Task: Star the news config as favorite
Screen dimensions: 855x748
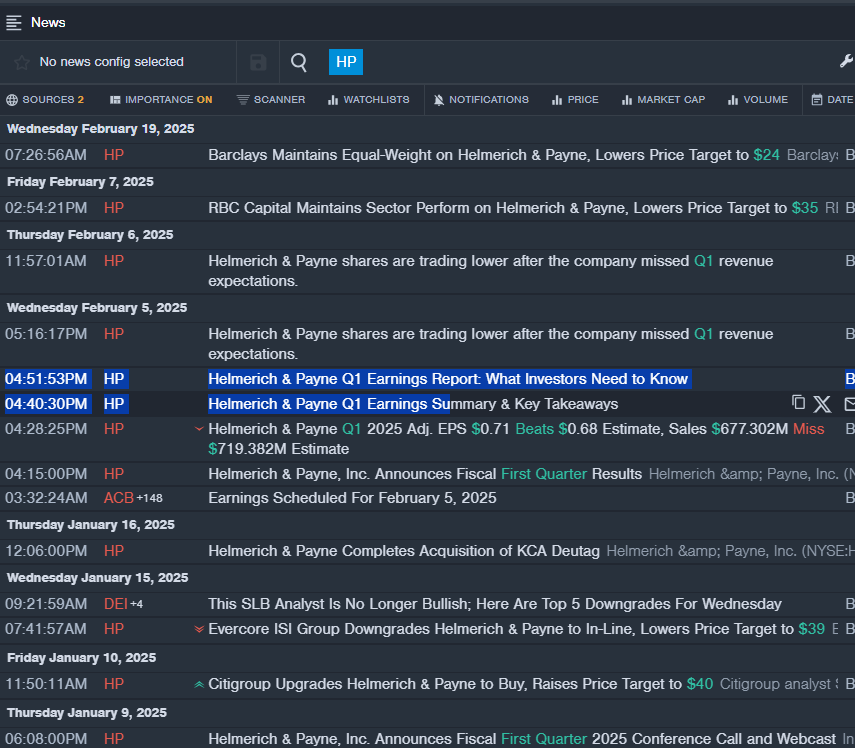Action: pos(22,62)
